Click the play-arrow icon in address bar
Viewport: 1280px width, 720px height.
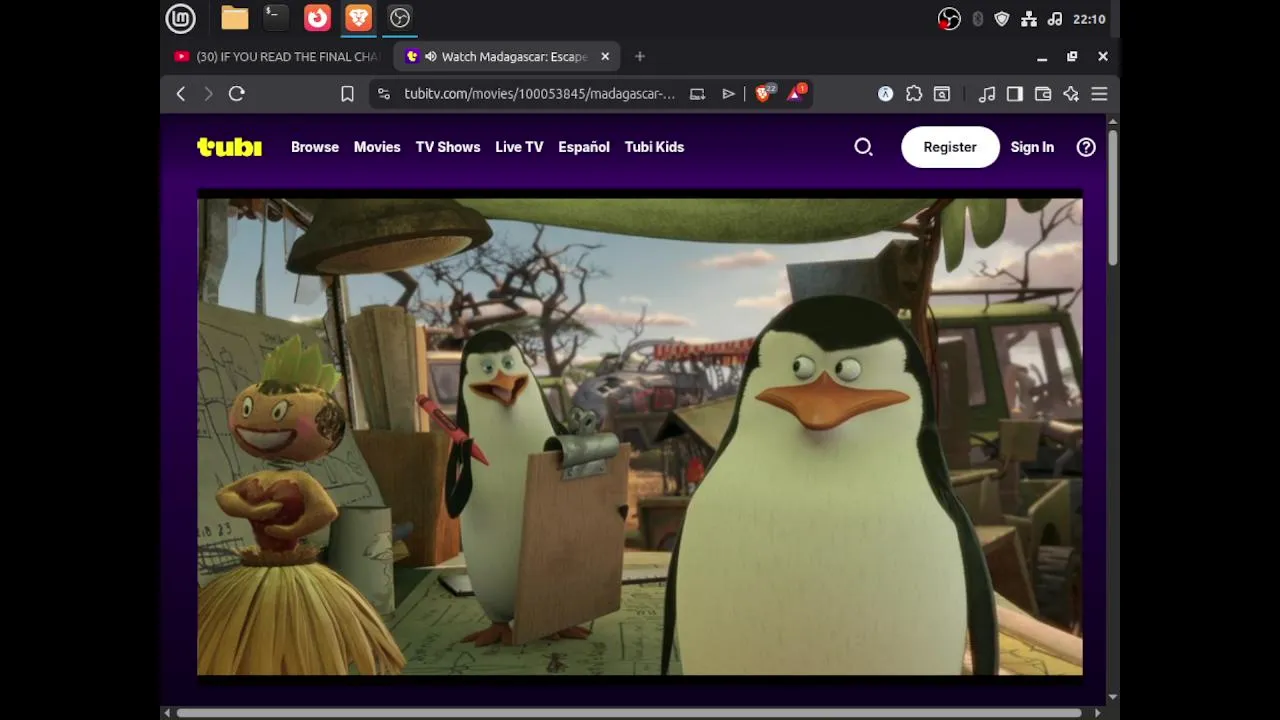[728, 94]
